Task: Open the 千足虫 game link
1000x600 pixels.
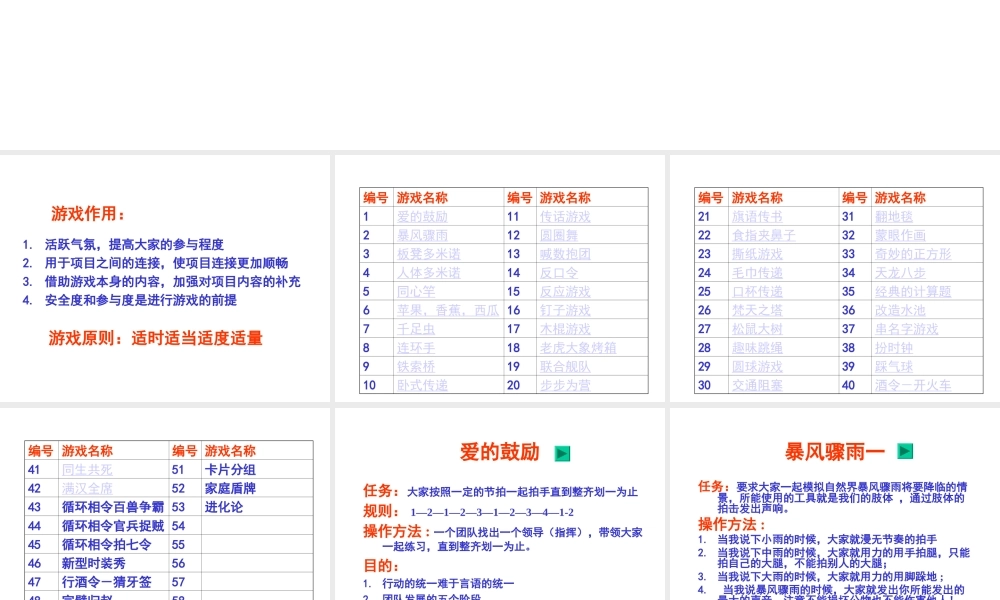Action: (416, 329)
